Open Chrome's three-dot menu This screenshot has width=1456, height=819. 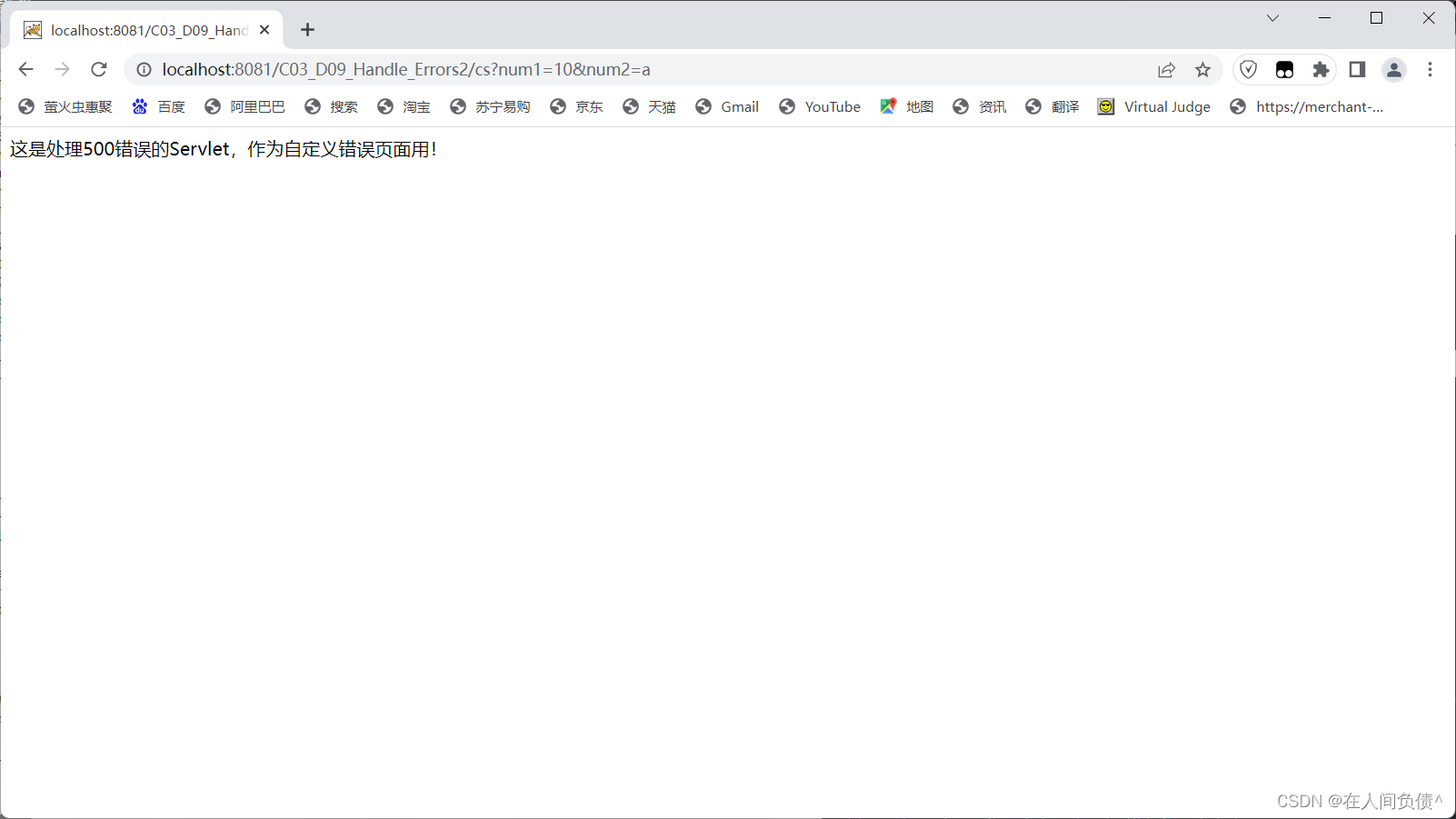click(x=1430, y=69)
